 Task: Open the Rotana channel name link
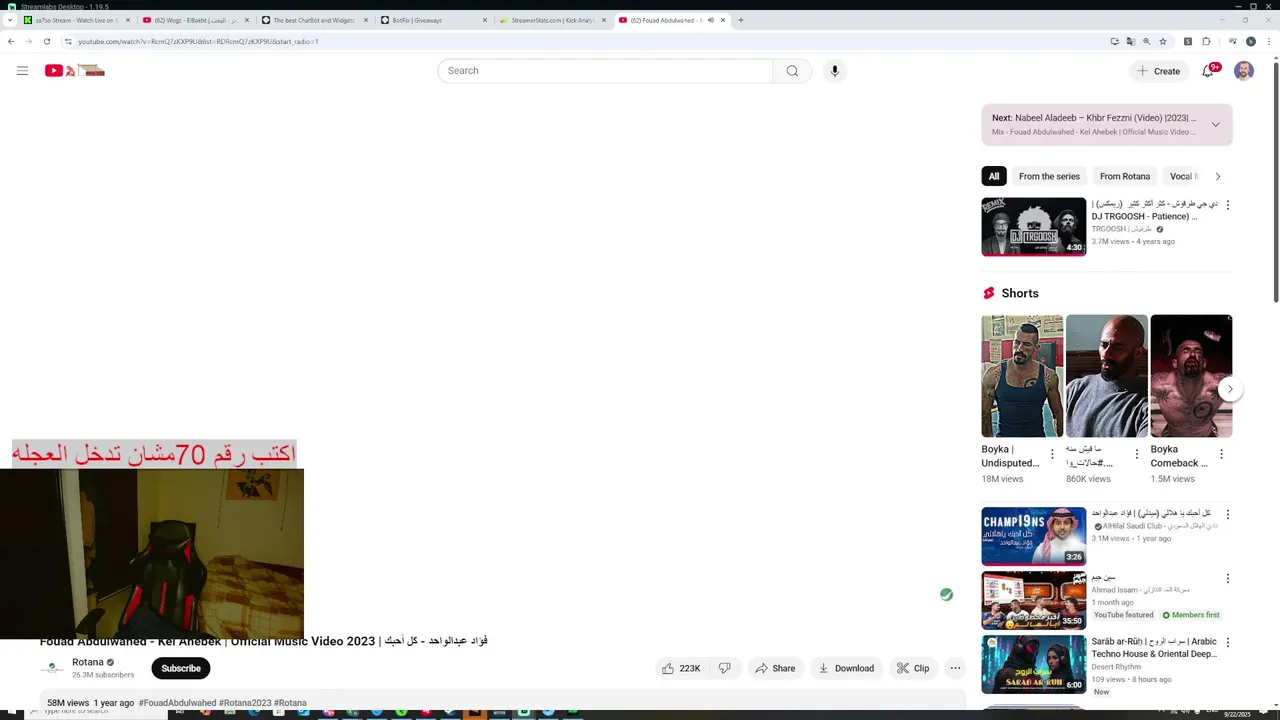click(x=88, y=662)
